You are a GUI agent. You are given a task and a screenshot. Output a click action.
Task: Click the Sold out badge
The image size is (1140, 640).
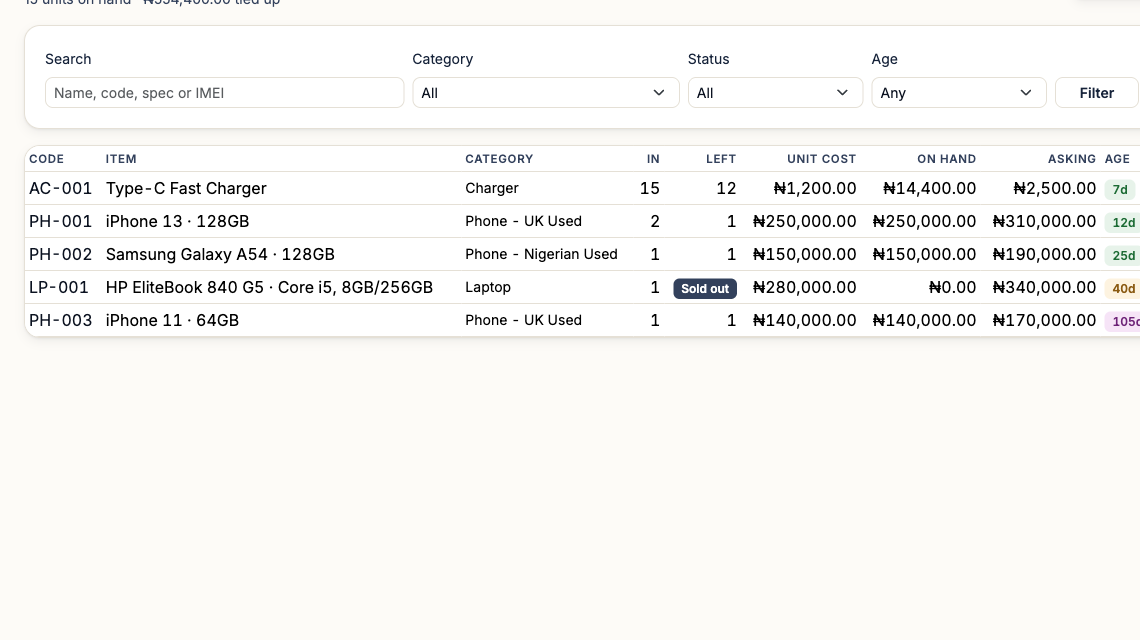coord(705,289)
